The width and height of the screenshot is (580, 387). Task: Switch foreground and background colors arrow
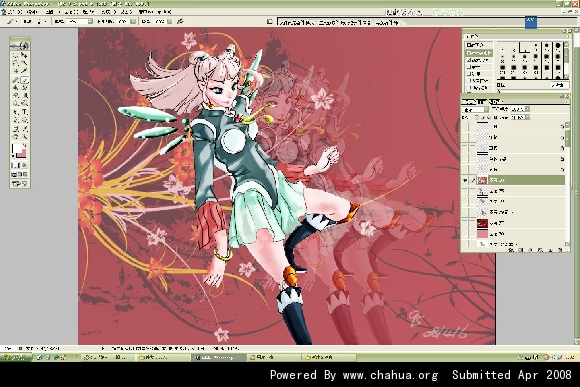[24, 145]
